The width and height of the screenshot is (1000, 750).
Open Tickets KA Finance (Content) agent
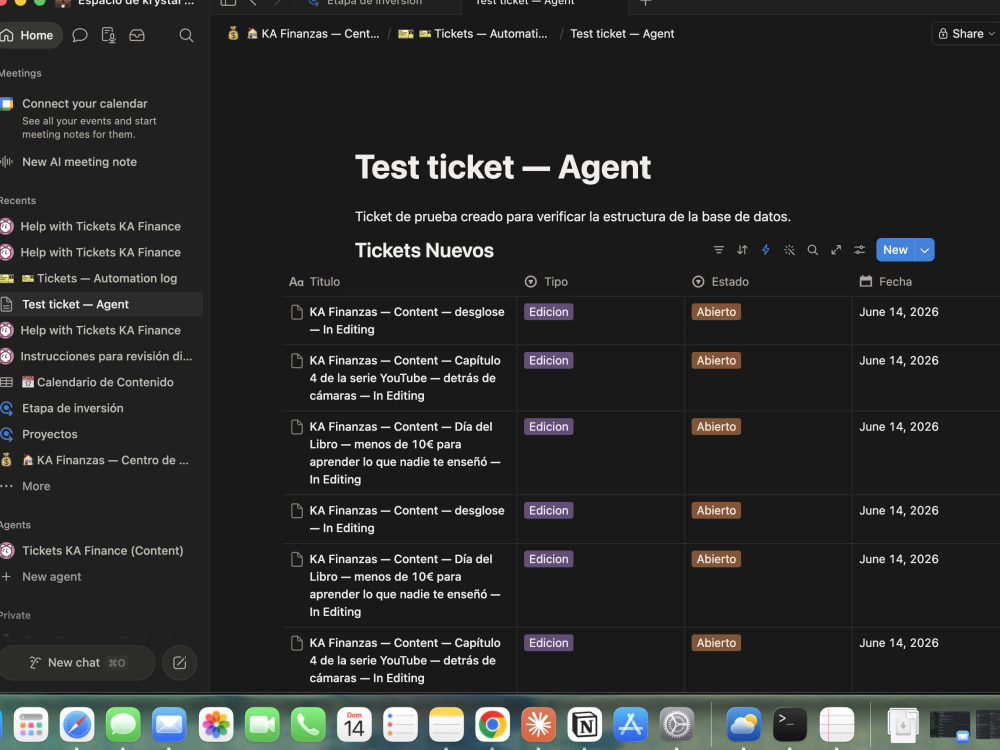tap(99, 551)
